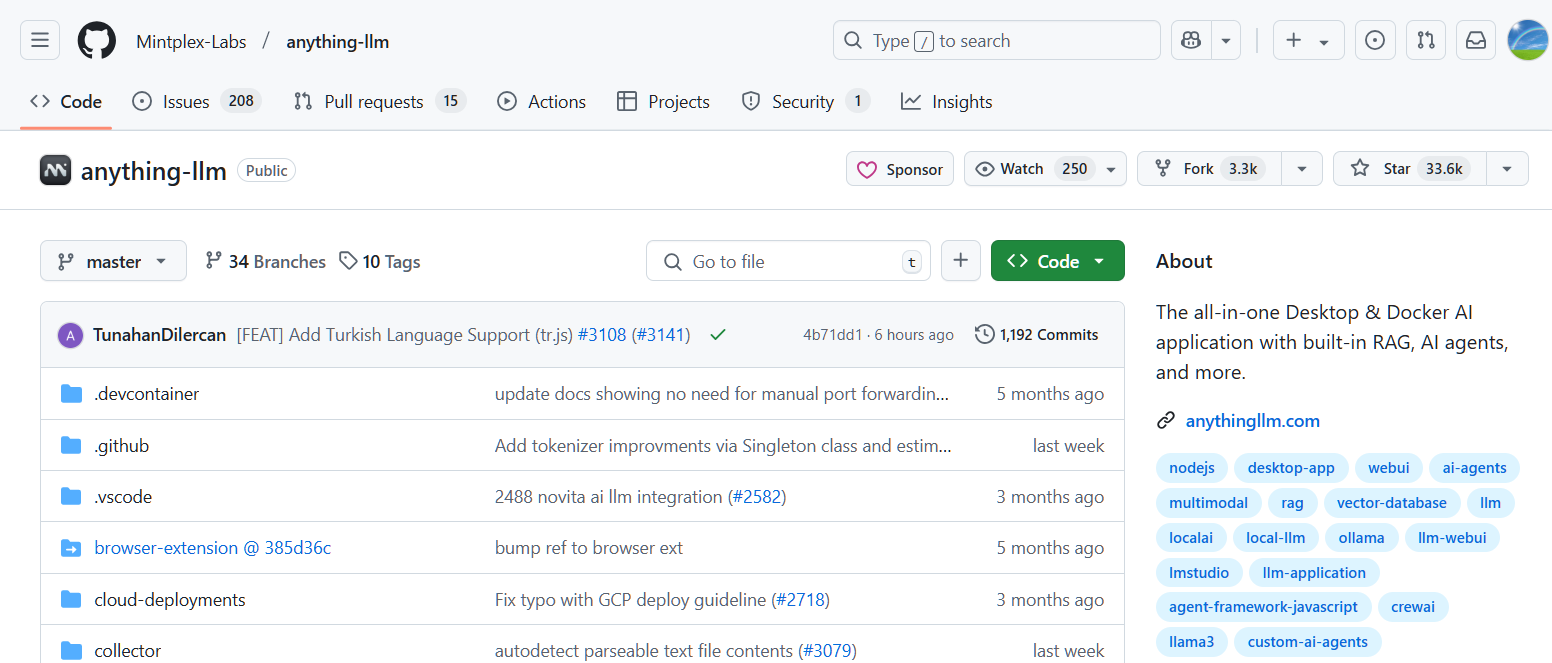Open commit 4b71dd1
This screenshot has width=1552, height=663.
click(832, 335)
